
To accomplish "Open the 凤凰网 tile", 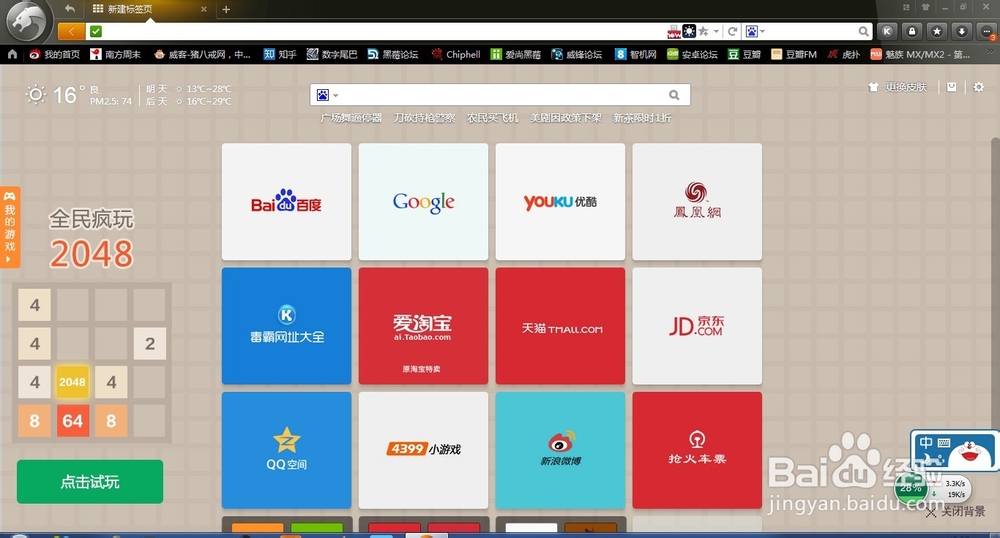I will pyautogui.click(x=697, y=201).
